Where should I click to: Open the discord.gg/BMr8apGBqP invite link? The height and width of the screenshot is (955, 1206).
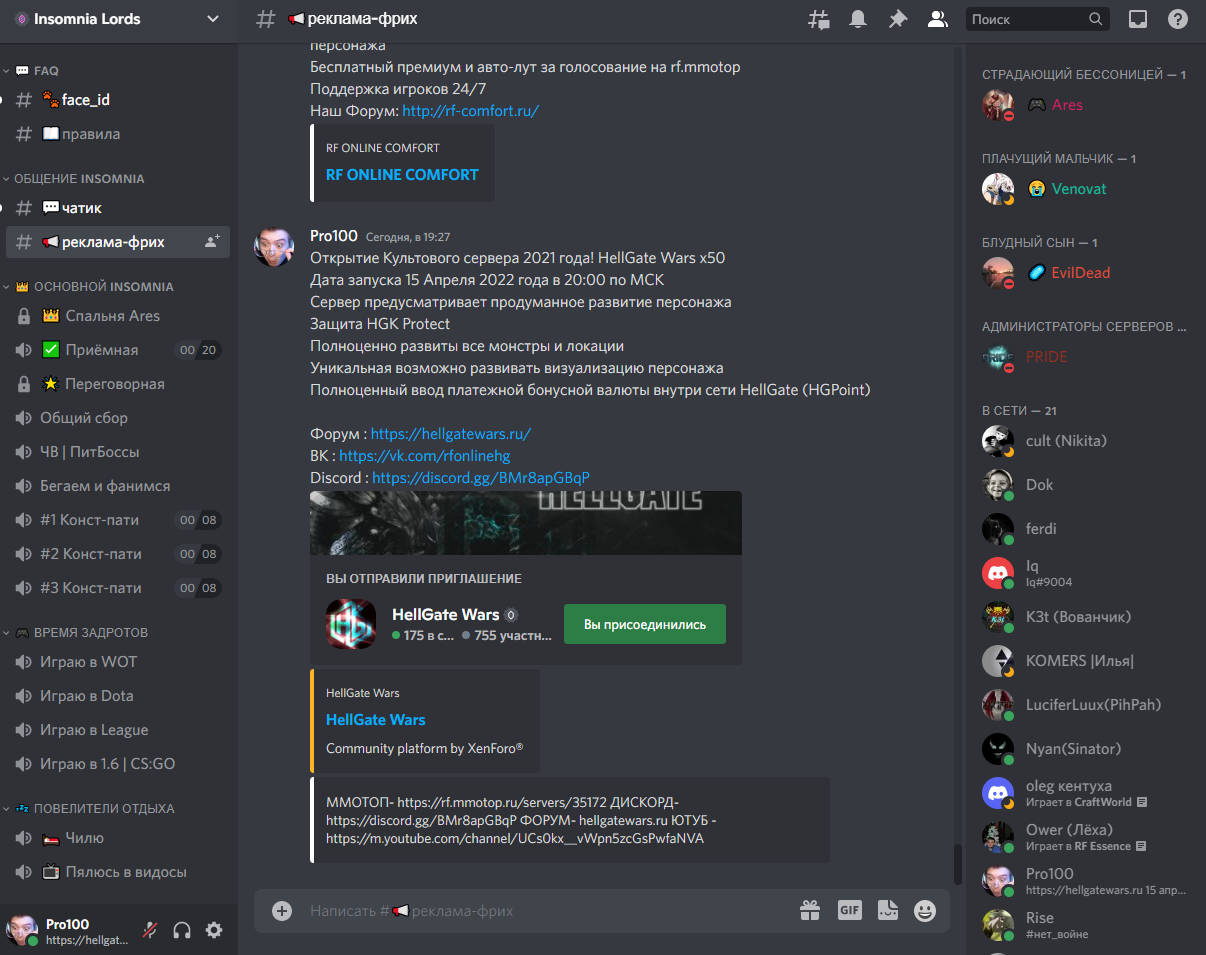tap(481, 478)
